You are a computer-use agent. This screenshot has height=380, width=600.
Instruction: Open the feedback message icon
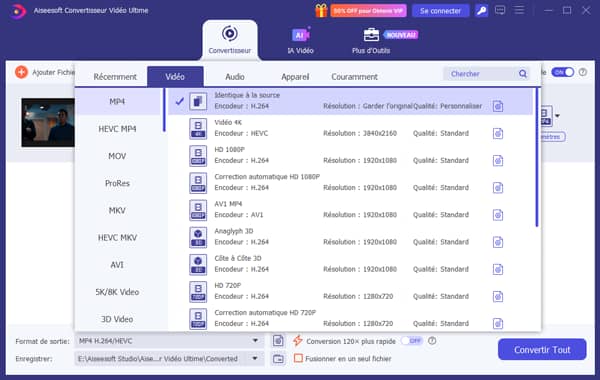click(x=500, y=10)
